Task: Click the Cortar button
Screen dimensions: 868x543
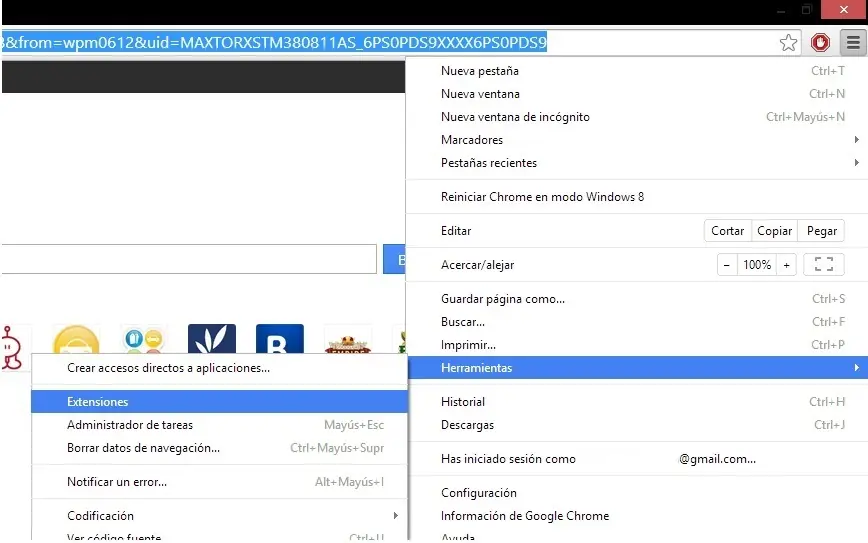Action: coord(727,231)
